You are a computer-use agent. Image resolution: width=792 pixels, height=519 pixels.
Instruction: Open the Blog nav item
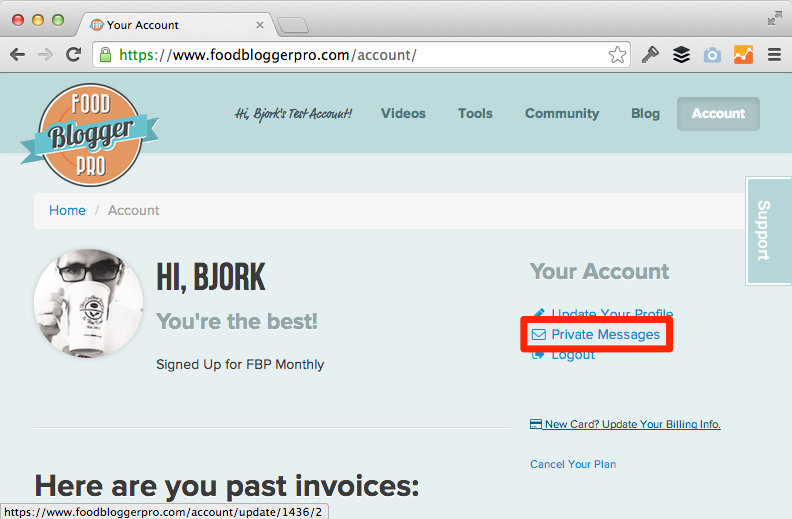[x=646, y=114]
